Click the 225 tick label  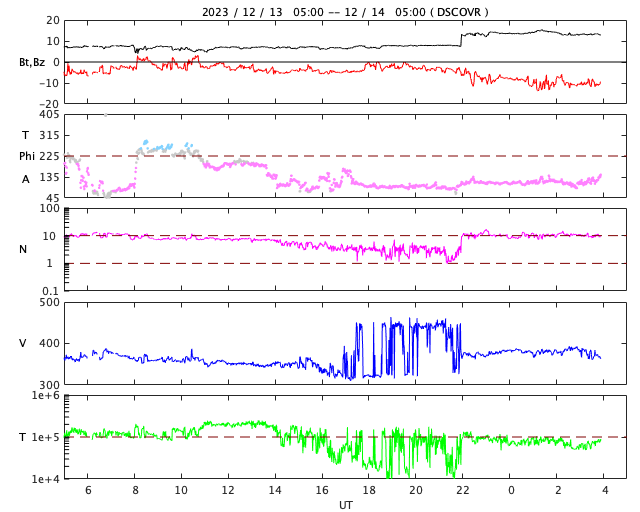pyautogui.click(x=49, y=156)
